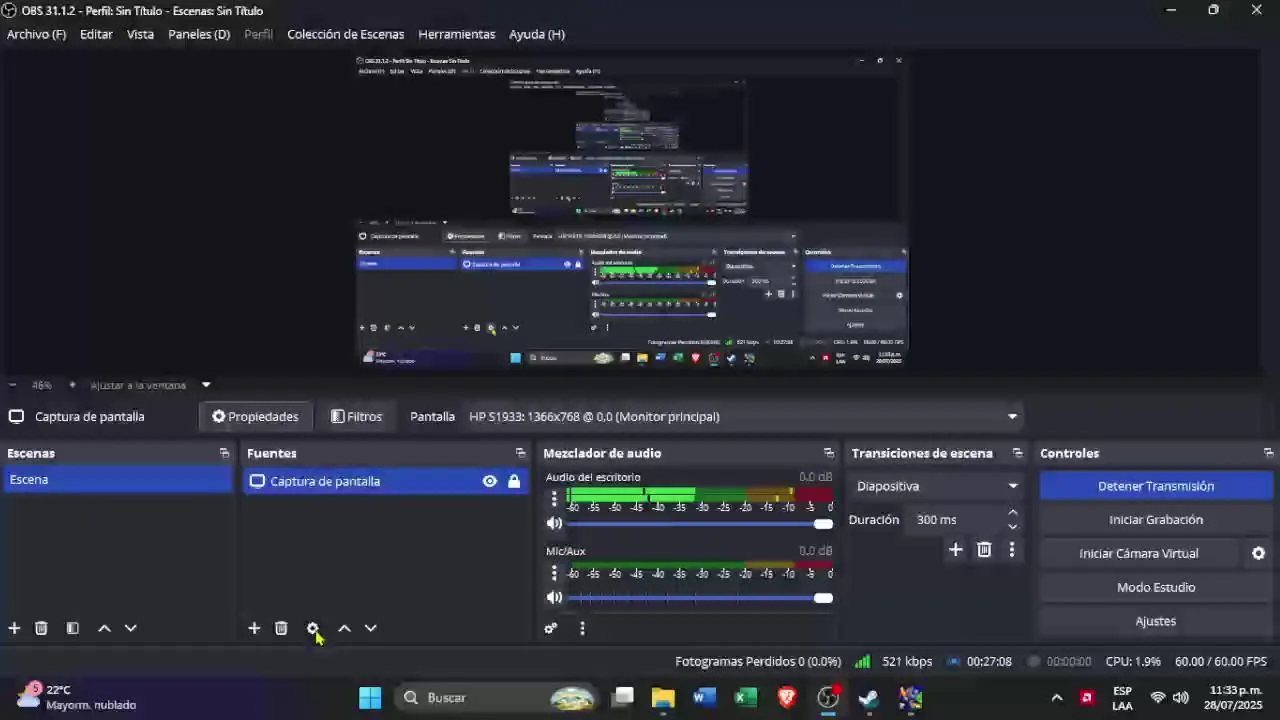Open audio mixer menu three dots at bottom
The height and width of the screenshot is (720, 1280).
[582, 628]
